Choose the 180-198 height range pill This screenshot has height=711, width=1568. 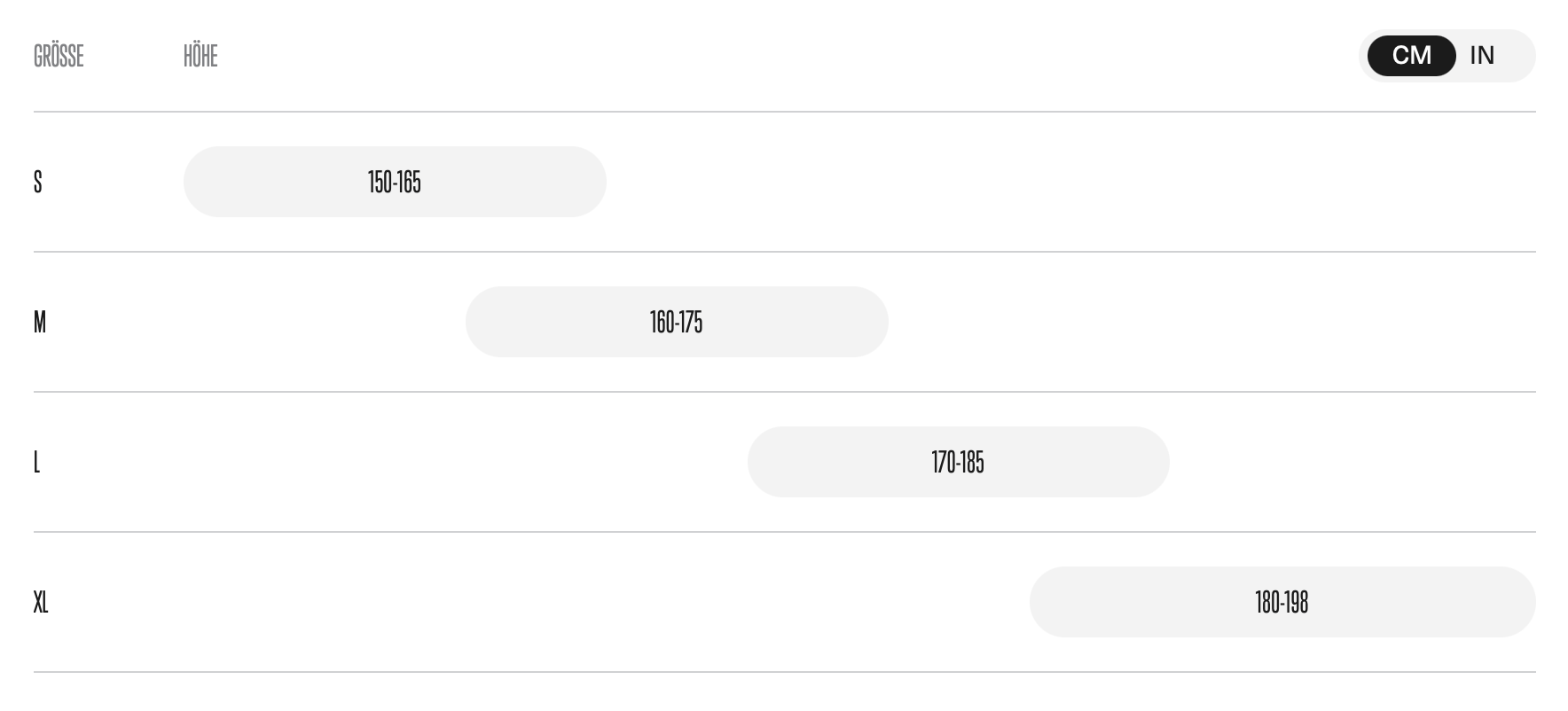click(1282, 602)
